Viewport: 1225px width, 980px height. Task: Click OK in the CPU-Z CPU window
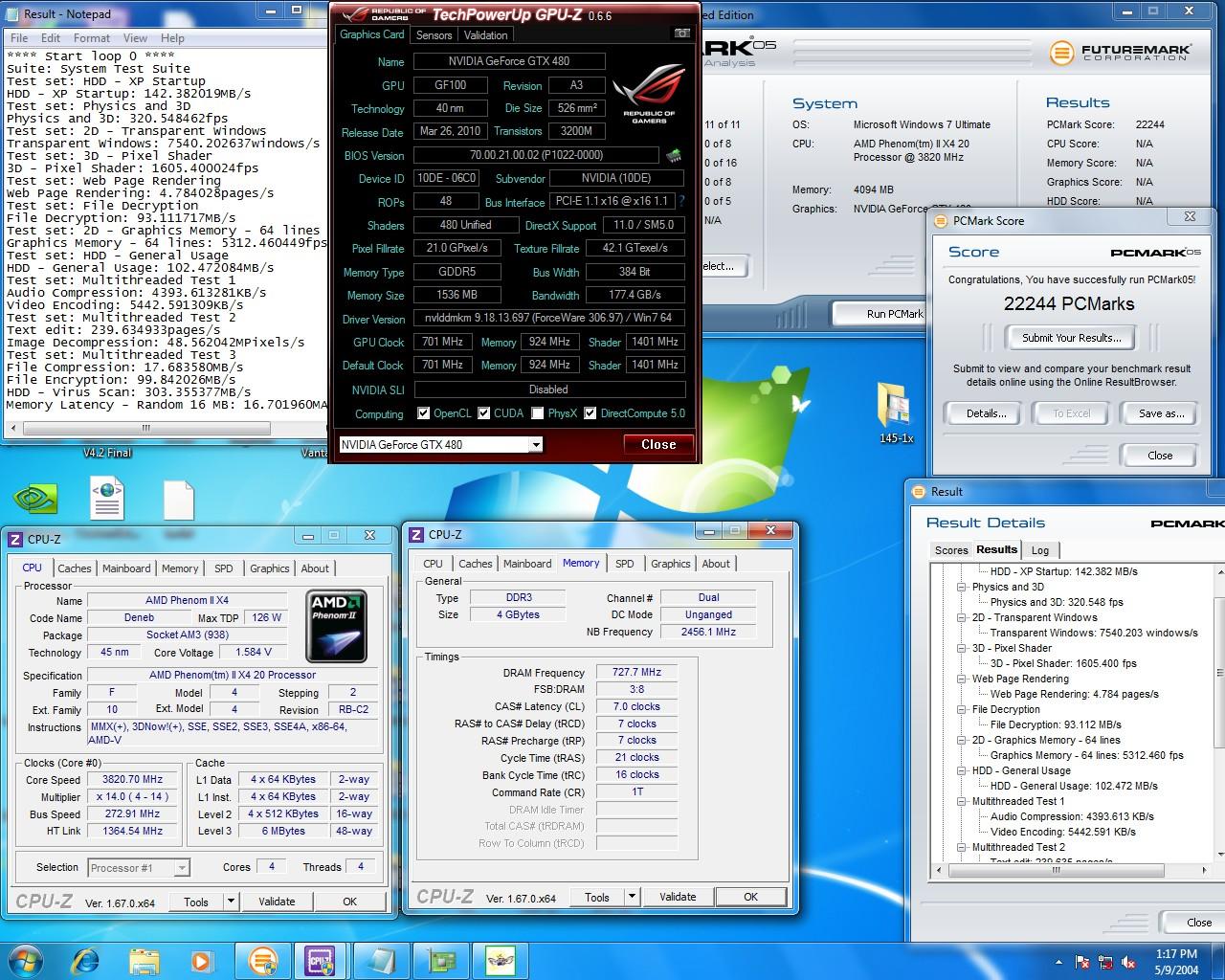coord(349,902)
